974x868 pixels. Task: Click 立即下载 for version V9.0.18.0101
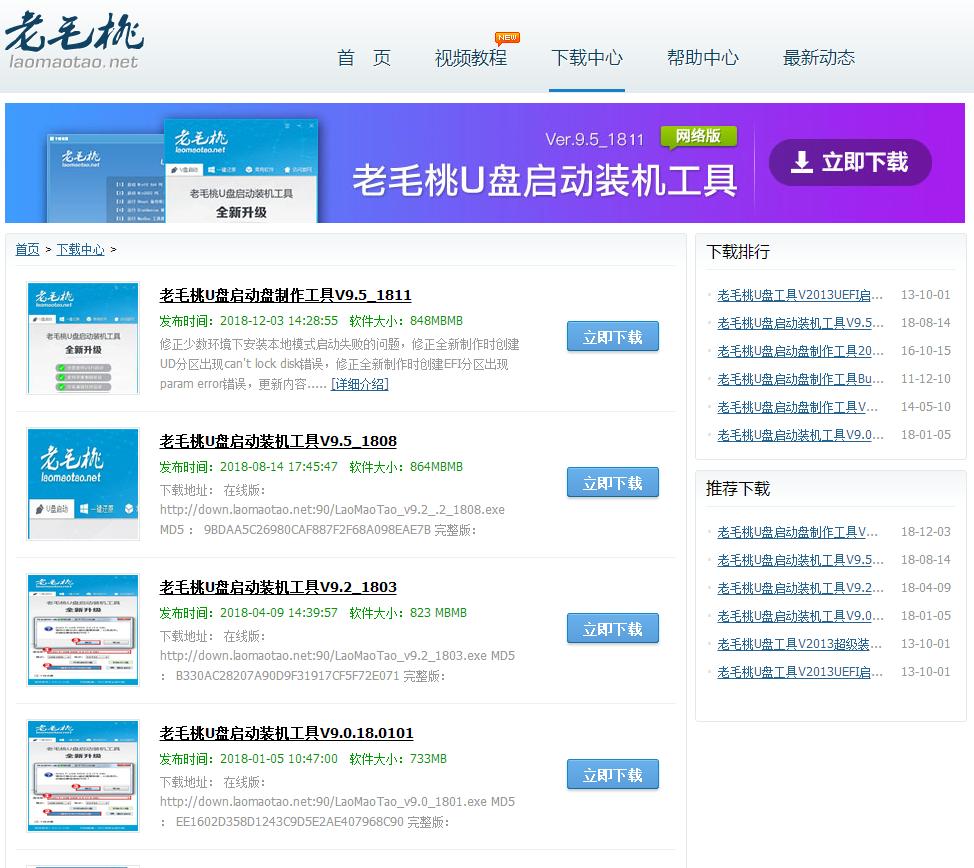click(x=612, y=773)
